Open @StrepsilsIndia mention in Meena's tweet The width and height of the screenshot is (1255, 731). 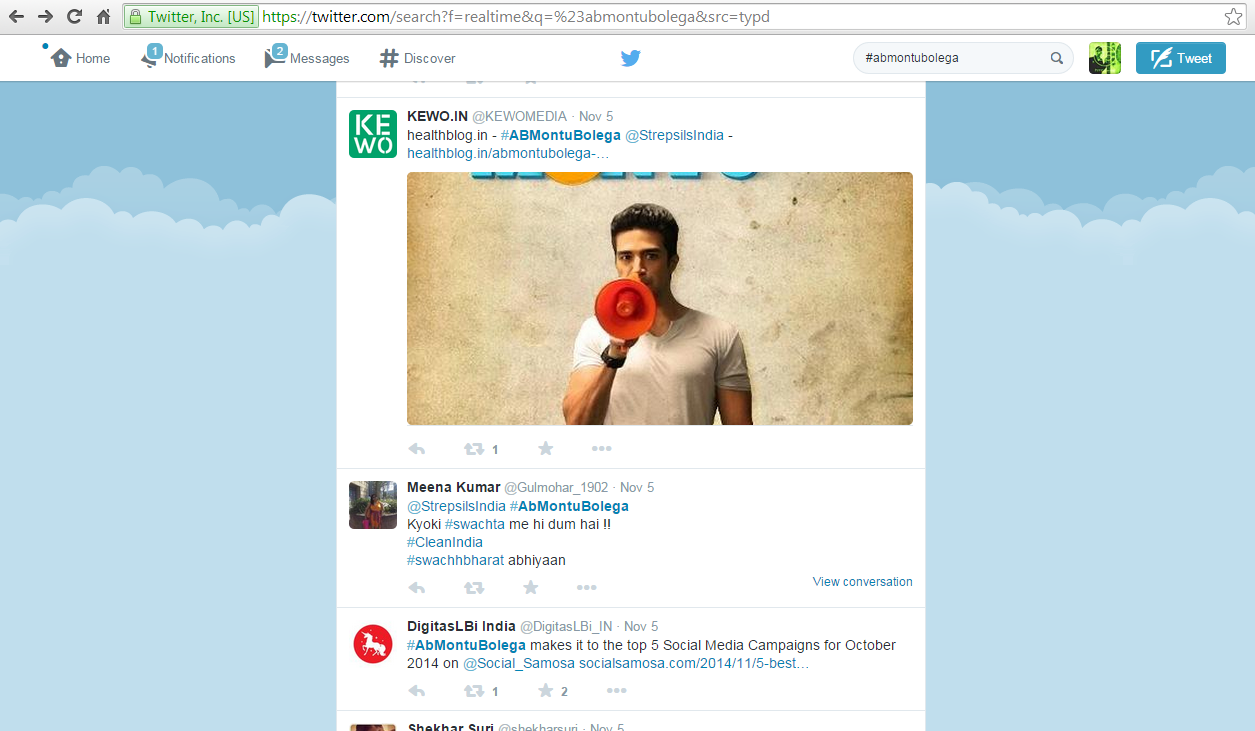coord(456,506)
